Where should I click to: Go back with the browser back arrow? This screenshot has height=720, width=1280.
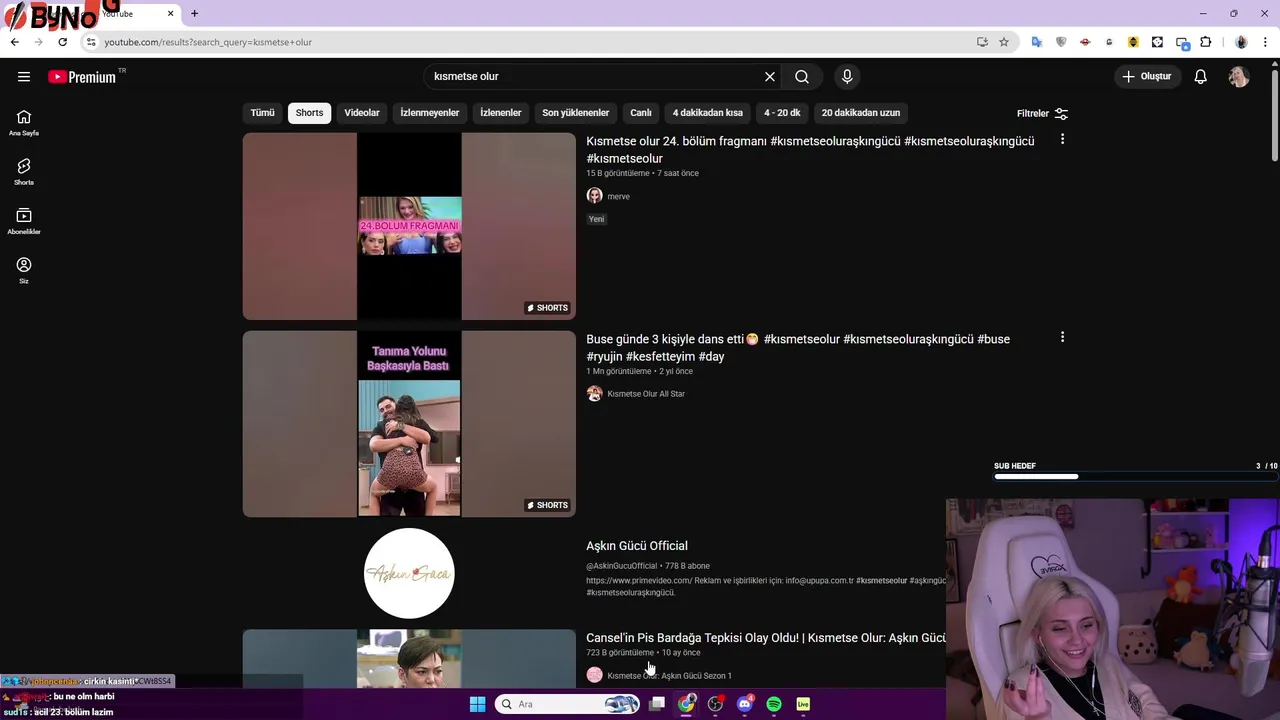pos(14,42)
